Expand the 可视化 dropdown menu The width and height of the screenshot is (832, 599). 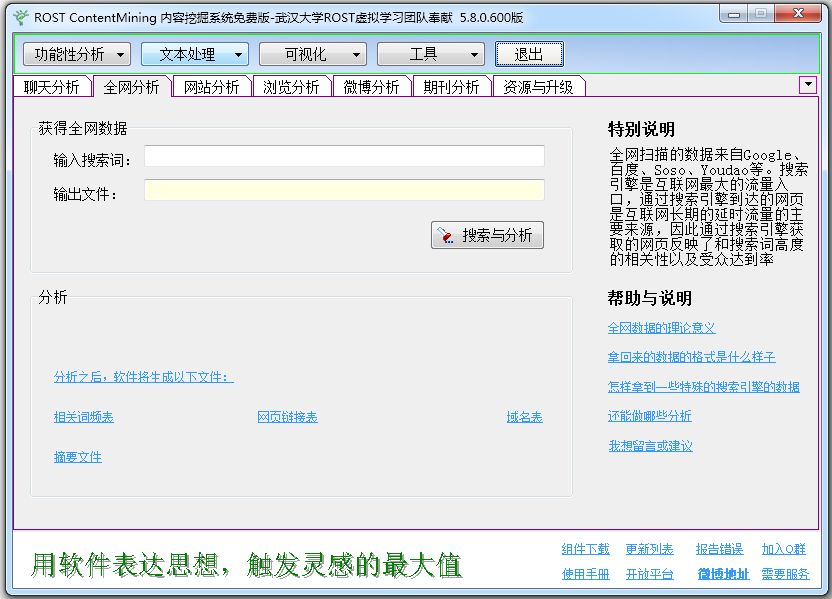click(x=313, y=54)
